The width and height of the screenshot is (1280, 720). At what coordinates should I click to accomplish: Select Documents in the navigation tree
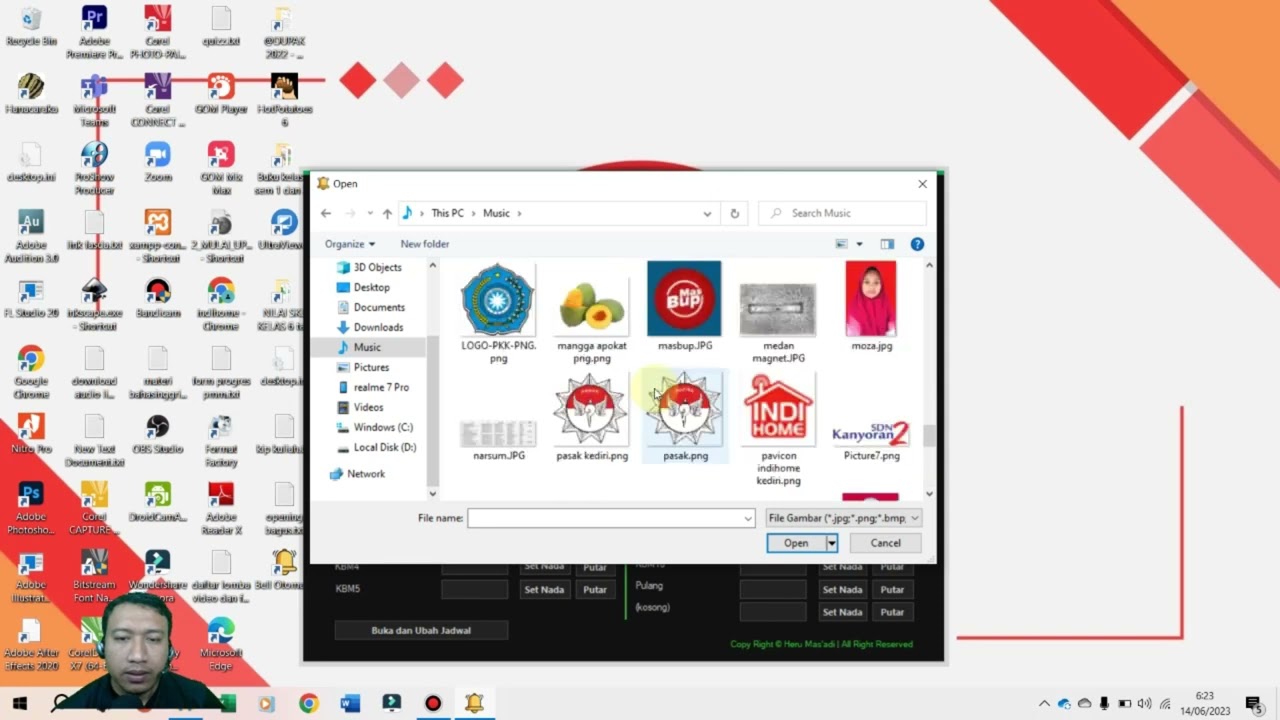pyautogui.click(x=379, y=307)
